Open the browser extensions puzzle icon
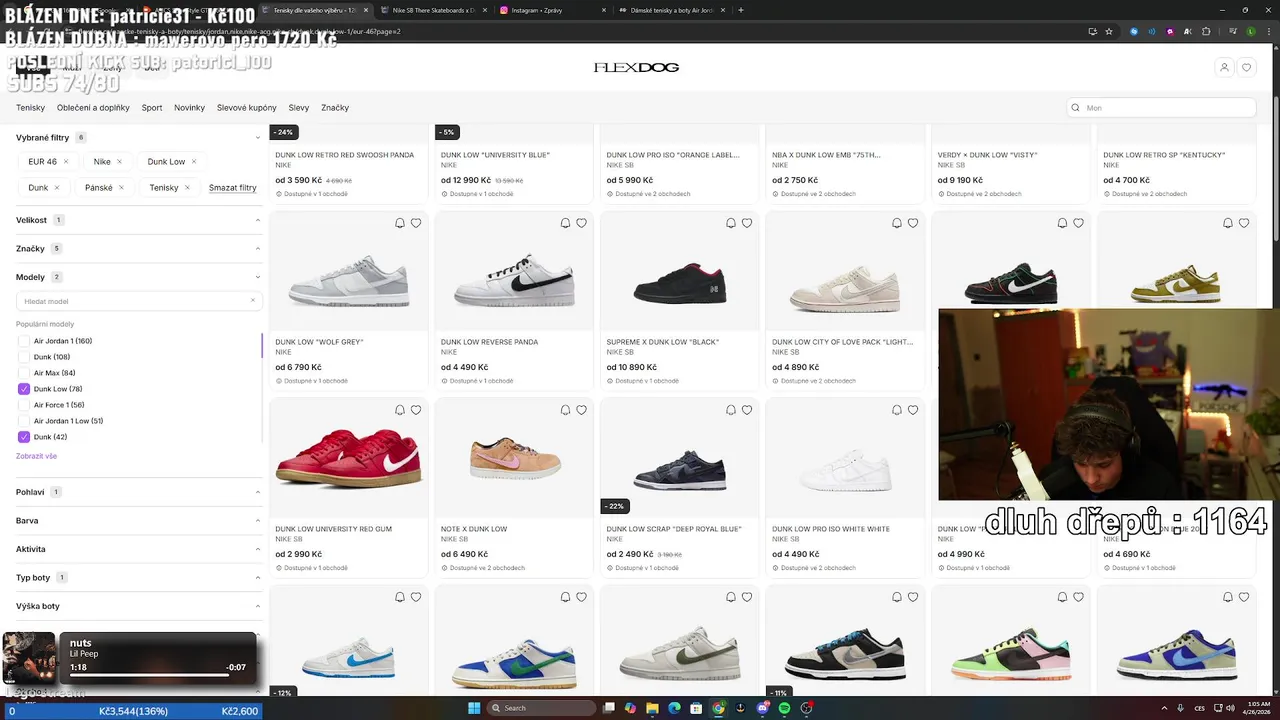Viewport: 1280px width, 720px height. click(1205, 31)
